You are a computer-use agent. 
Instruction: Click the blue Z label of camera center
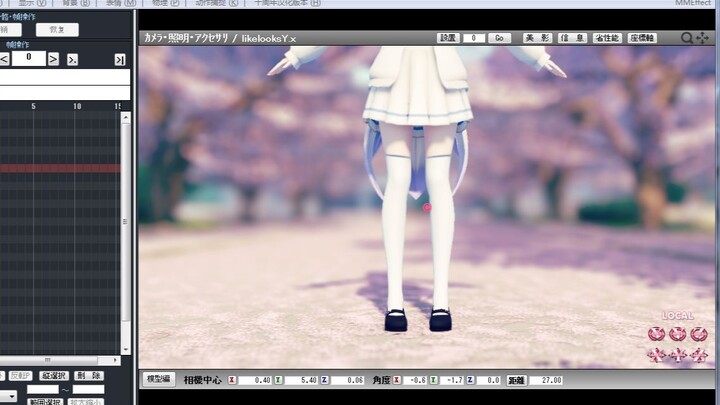click(x=325, y=380)
